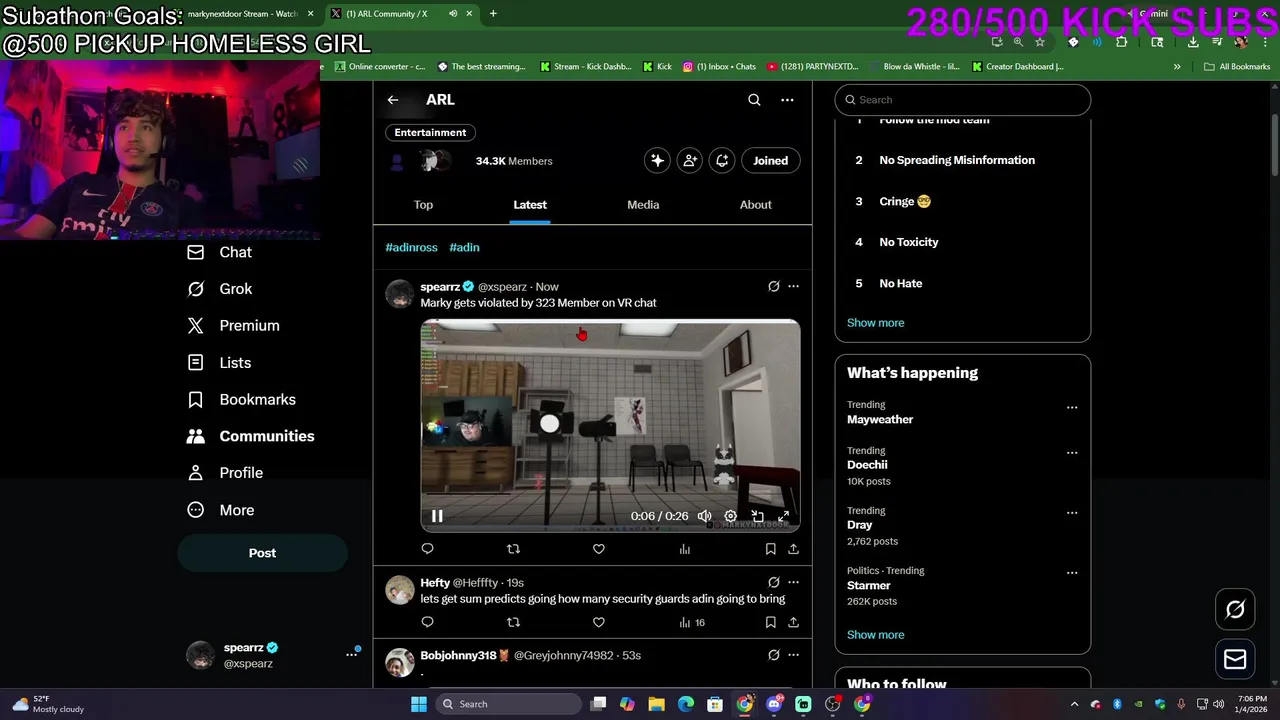
Task: Open options for Starmer trend
Action: (x=1072, y=573)
